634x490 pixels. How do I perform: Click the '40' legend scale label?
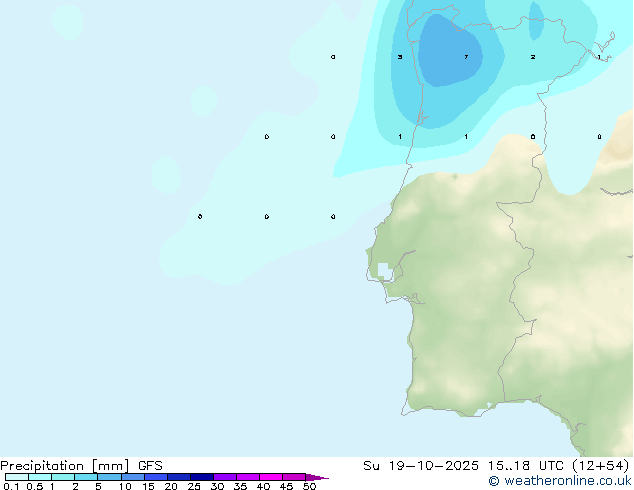point(263,486)
